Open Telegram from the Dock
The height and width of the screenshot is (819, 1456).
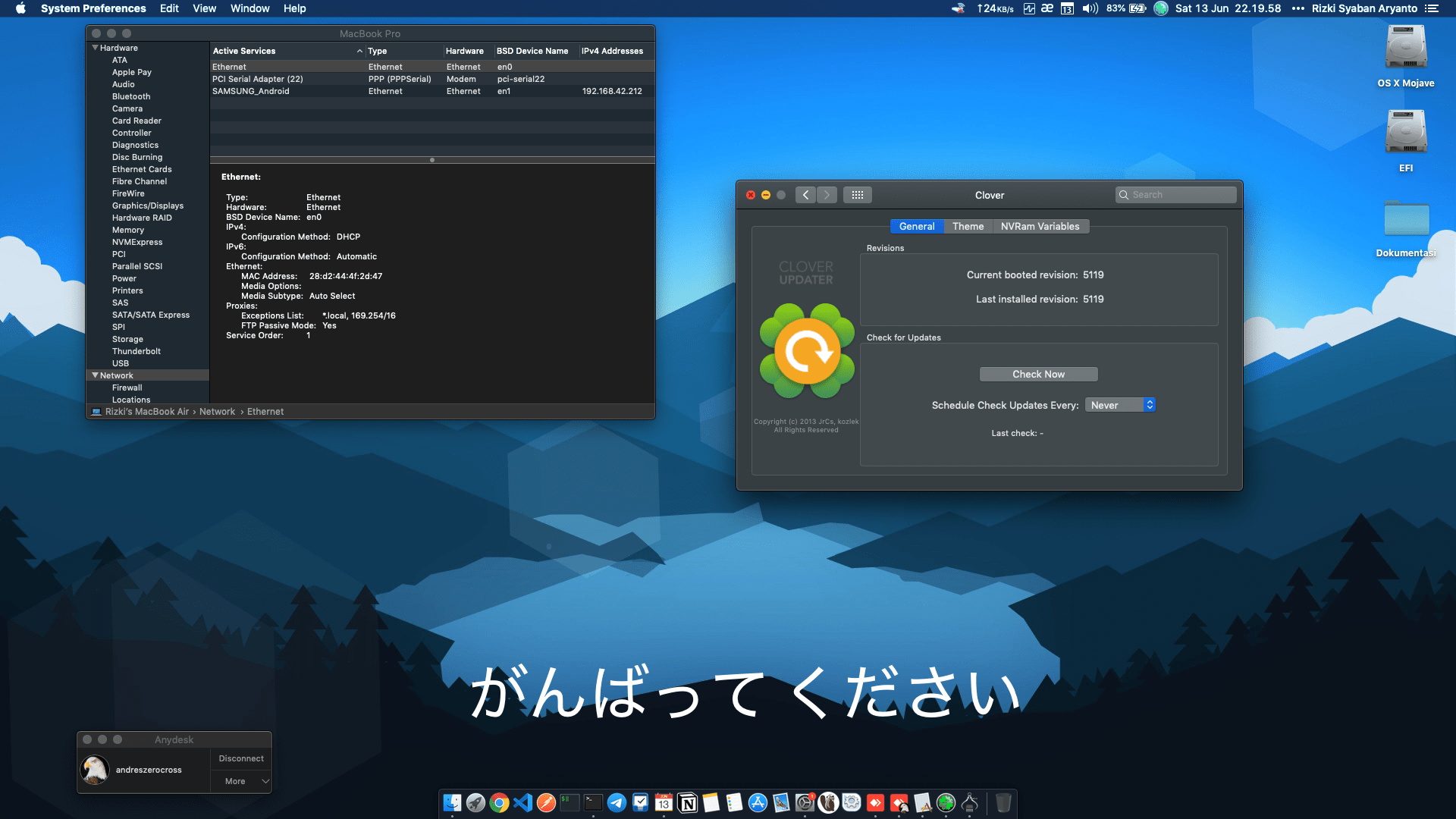617,802
